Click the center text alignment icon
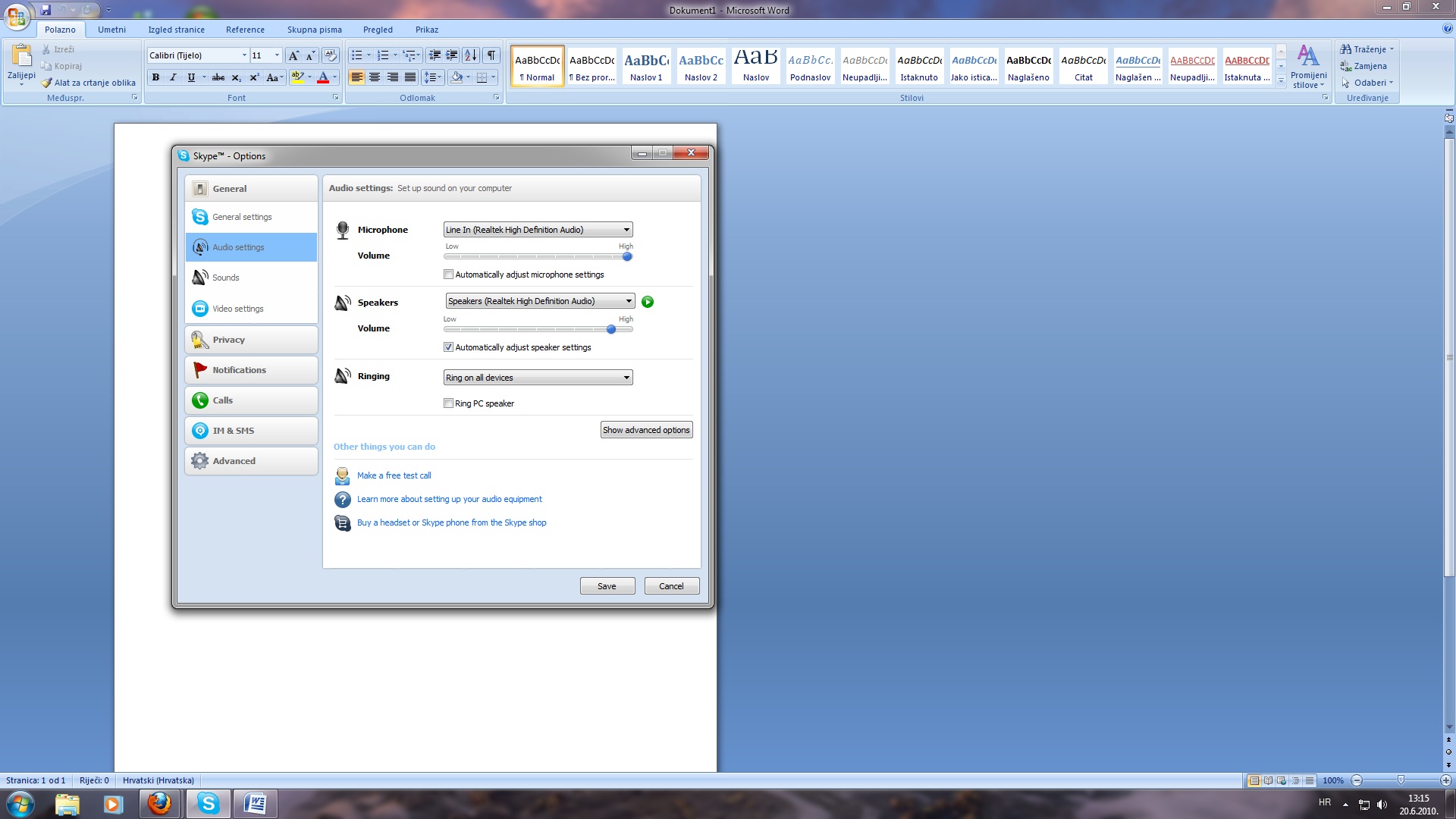The image size is (1456, 819). (x=375, y=77)
